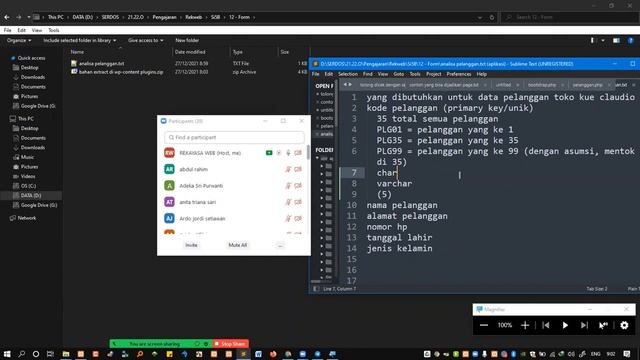Screen dimensions: 640x360
Task: Click the Mute All button
Action: pos(238,245)
